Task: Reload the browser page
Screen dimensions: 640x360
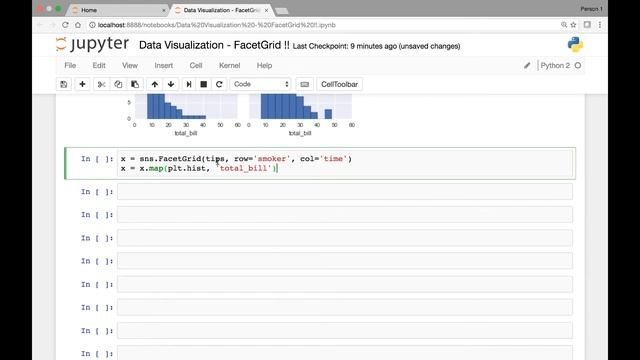Action: pos(65,25)
